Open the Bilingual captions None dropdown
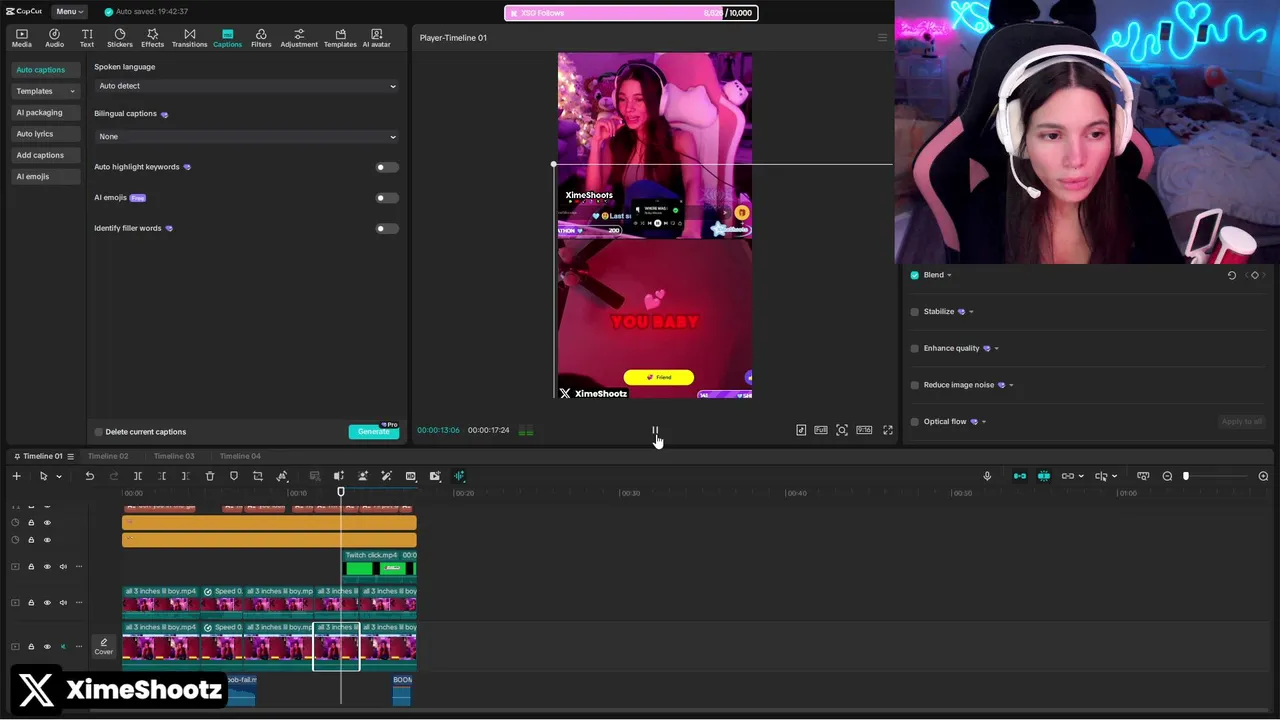Image resolution: width=1280 pixels, height=720 pixels. 247,136
